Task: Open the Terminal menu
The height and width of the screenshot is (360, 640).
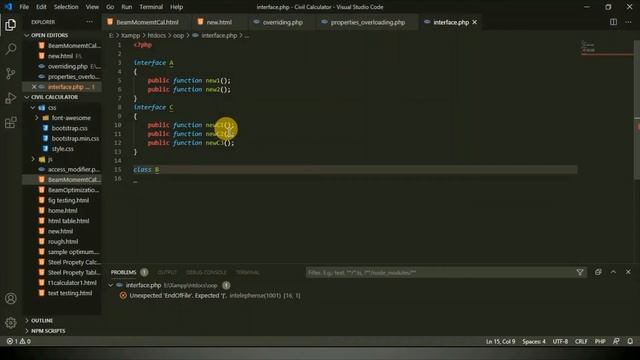Action: coord(151,7)
